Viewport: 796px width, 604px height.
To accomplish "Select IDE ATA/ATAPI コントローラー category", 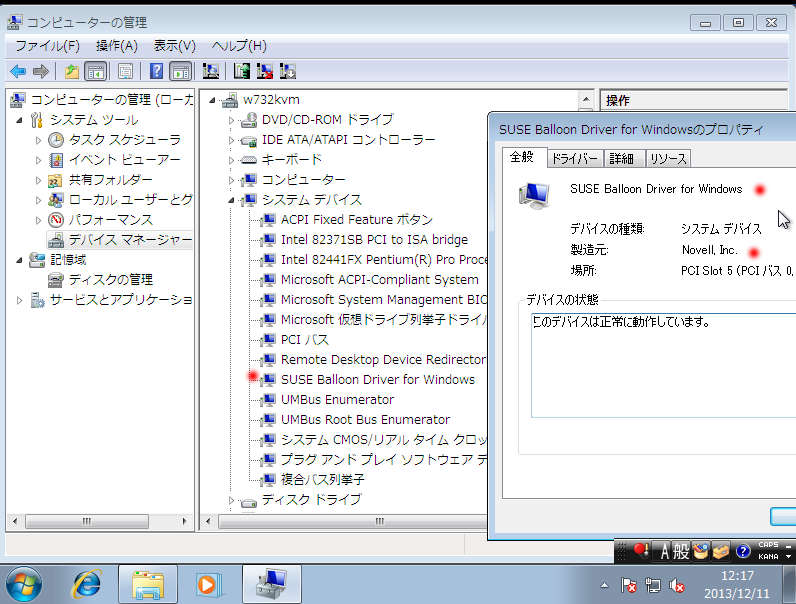I will coord(338,140).
